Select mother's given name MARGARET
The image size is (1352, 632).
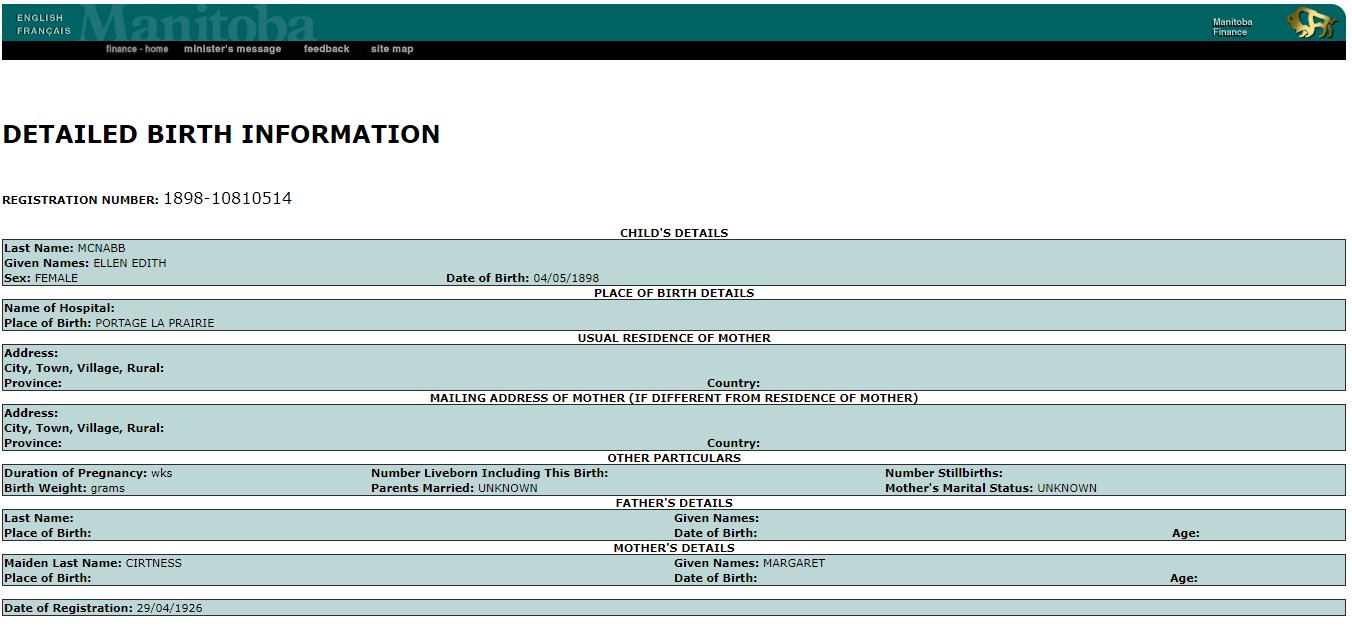tap(794, 563)
